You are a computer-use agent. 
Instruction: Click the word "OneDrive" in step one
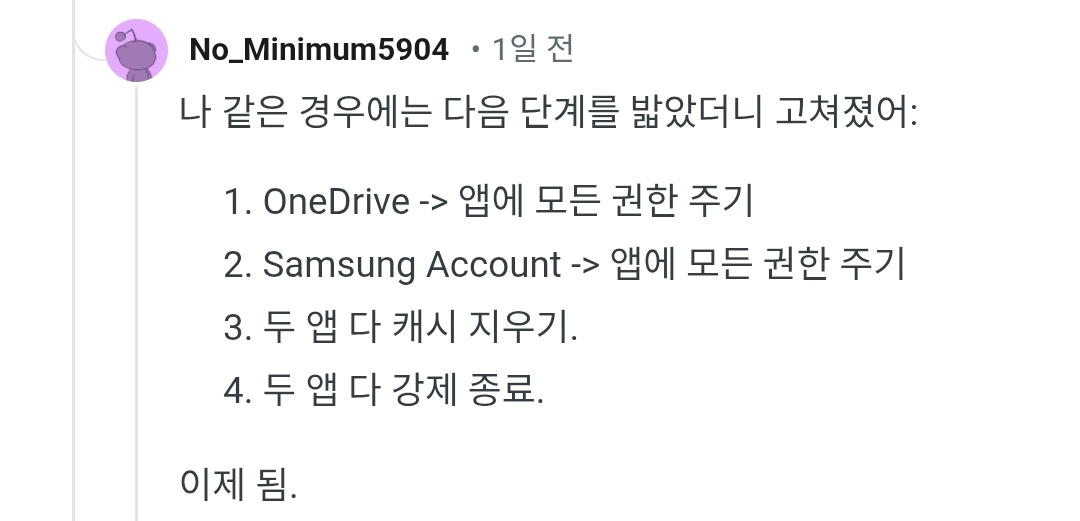(336, 202)
